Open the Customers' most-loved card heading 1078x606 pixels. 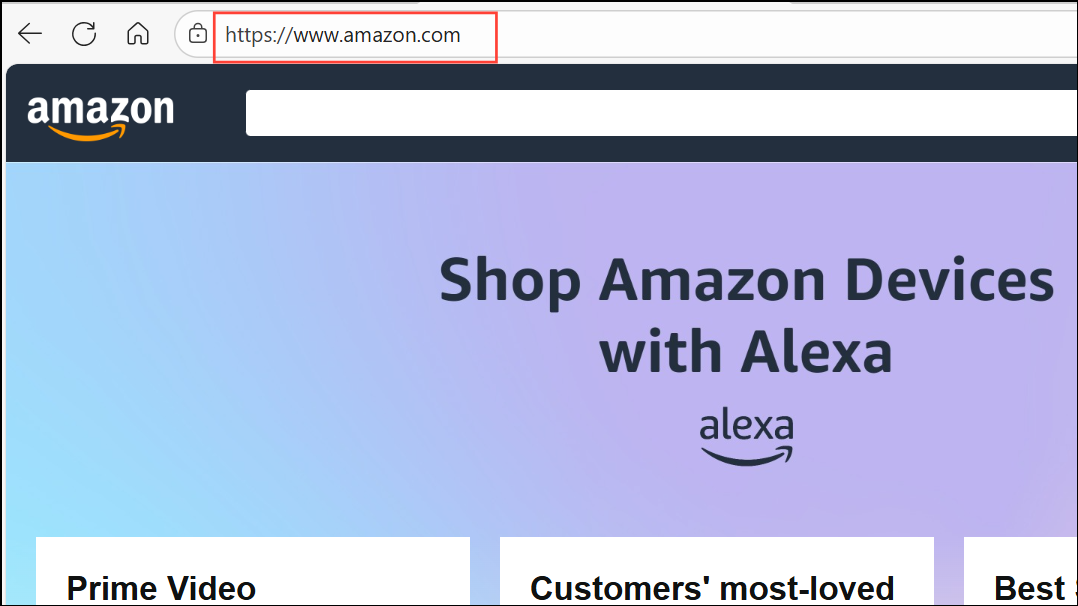(x=712, y=589)
